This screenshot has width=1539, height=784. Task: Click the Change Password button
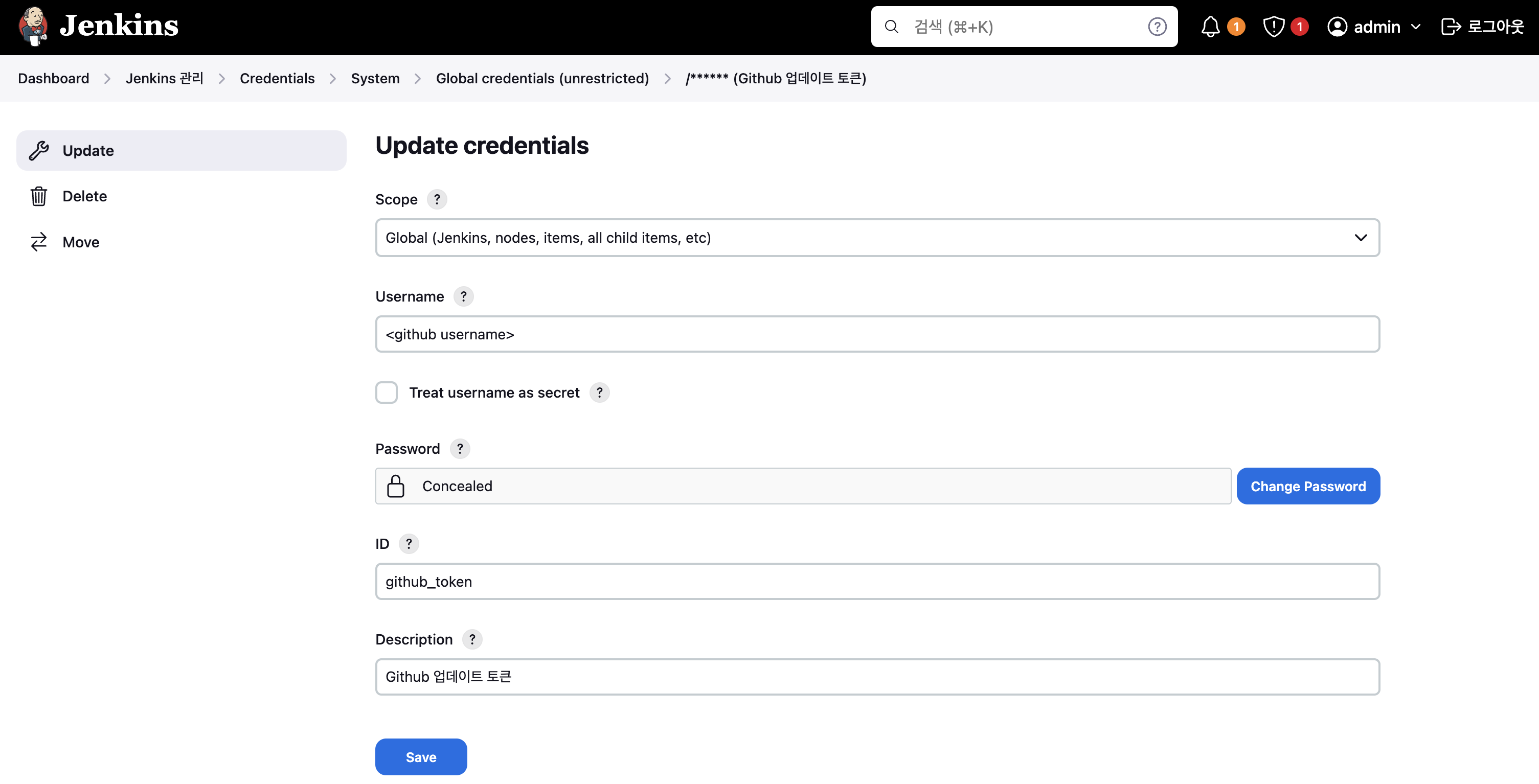1308,487
